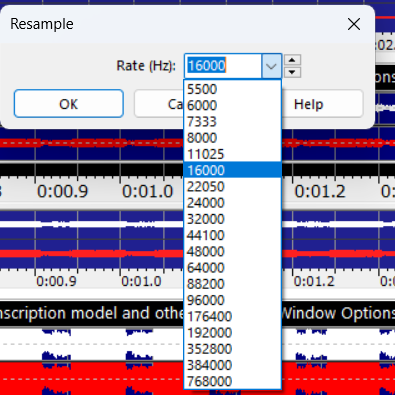Choose the 176400 sample rate
This screenshot has width=395, height=395.
(x=232, y=316)
